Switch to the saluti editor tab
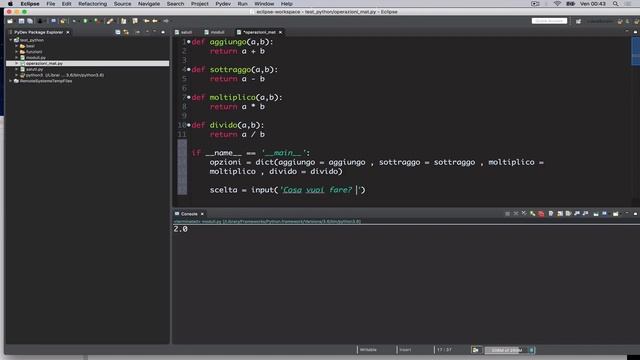 [183, 32]
